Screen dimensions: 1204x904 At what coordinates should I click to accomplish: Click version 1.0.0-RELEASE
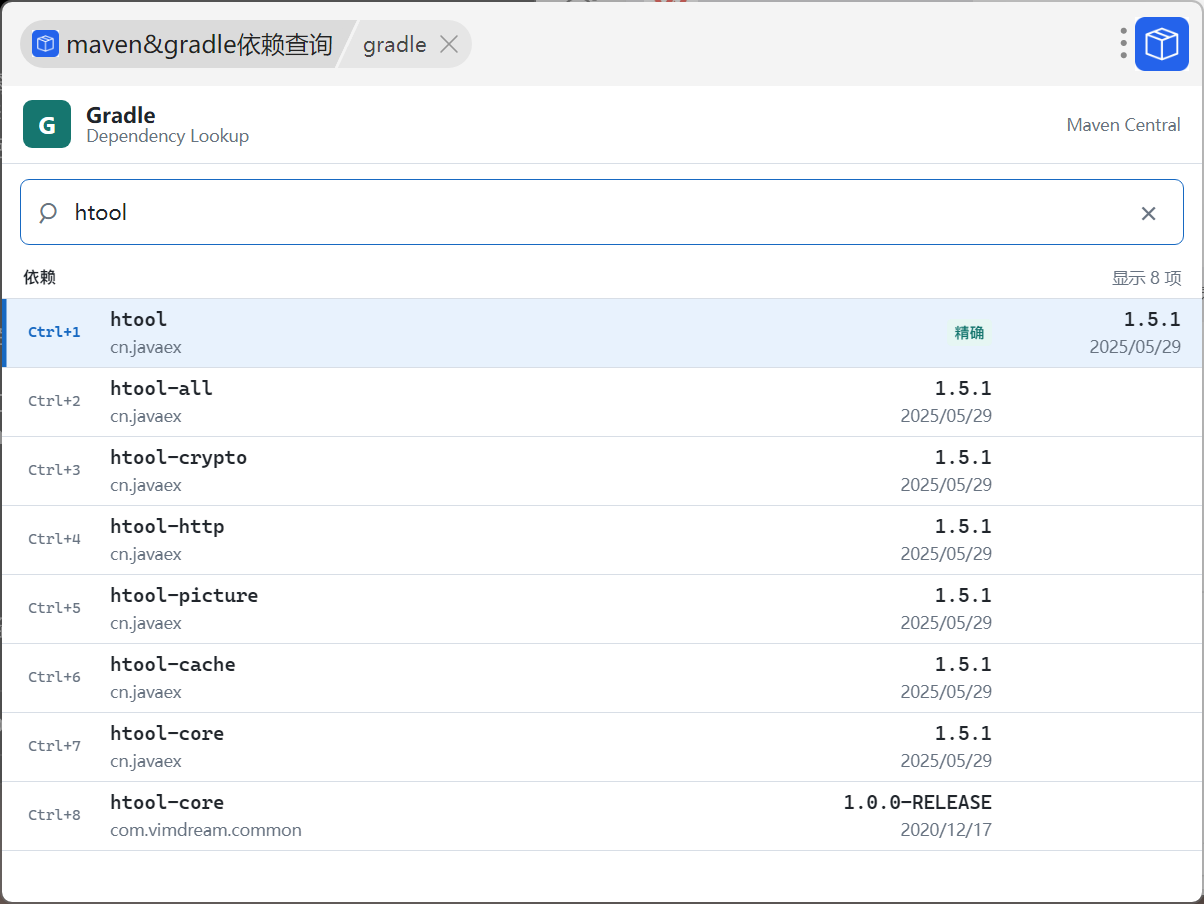(917, 802)
